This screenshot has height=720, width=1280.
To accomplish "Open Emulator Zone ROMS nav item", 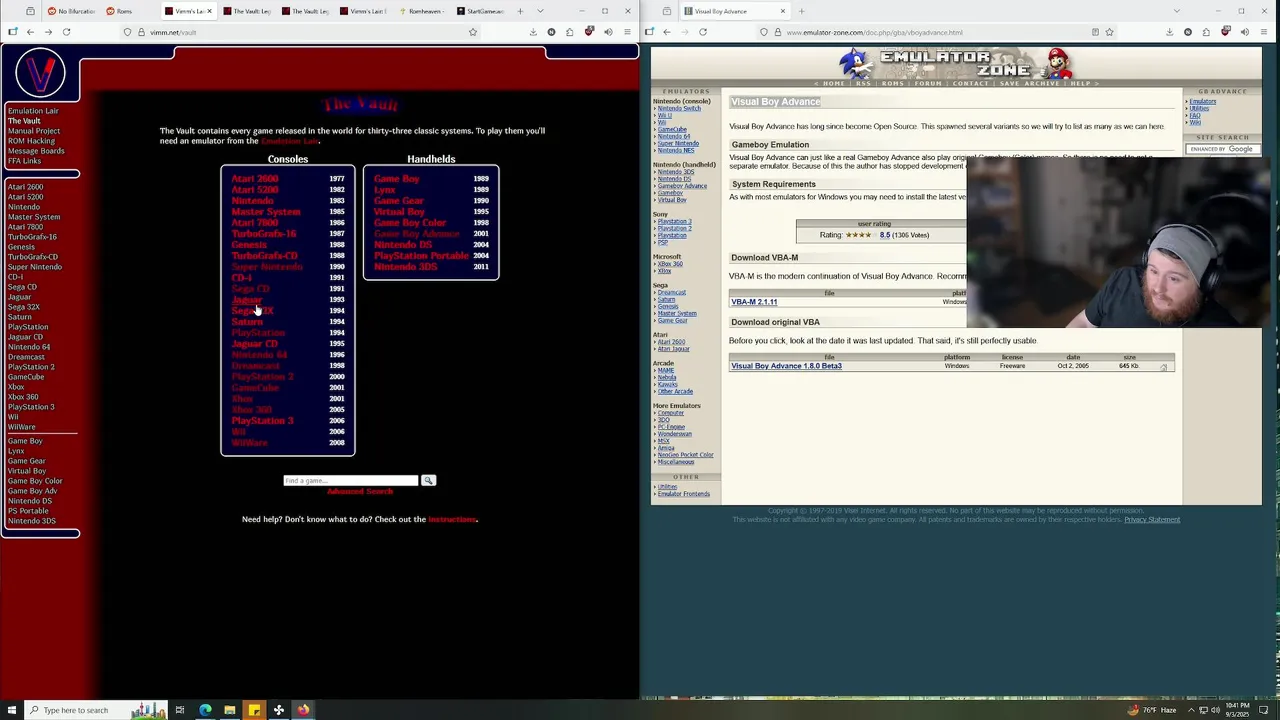I will 893,83.
